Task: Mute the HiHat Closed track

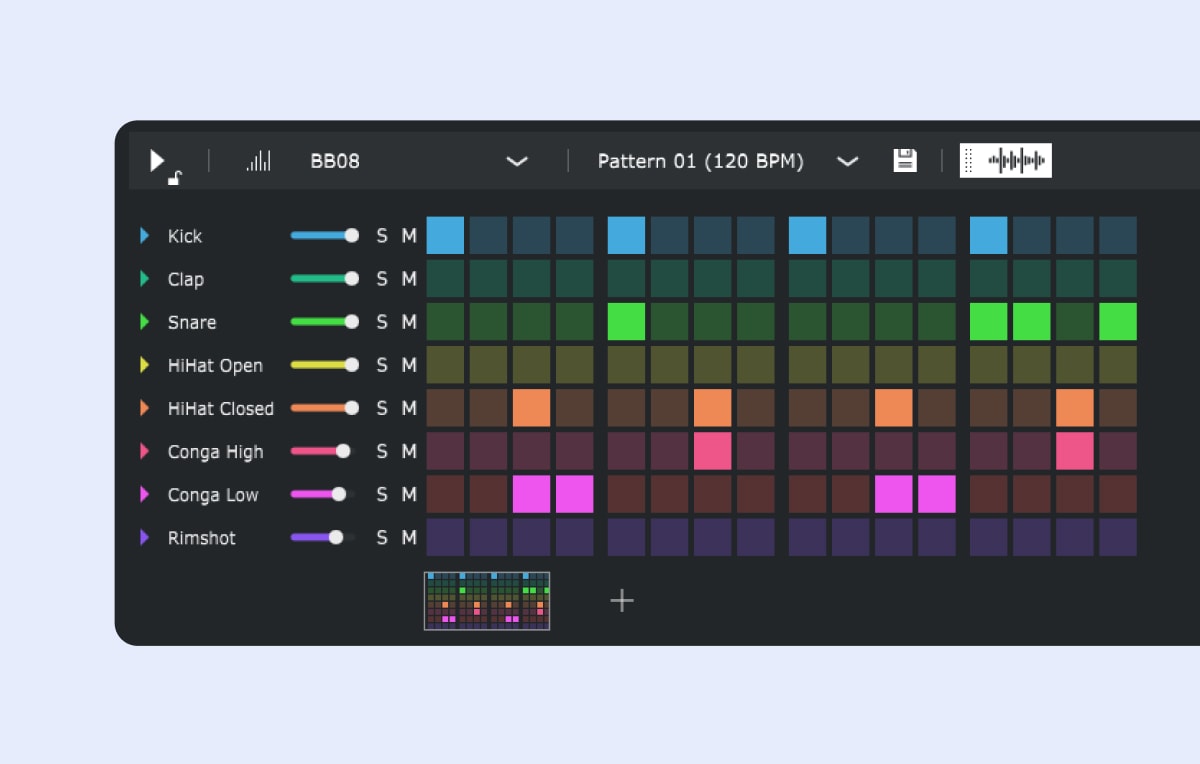Action: coord(409,408)
